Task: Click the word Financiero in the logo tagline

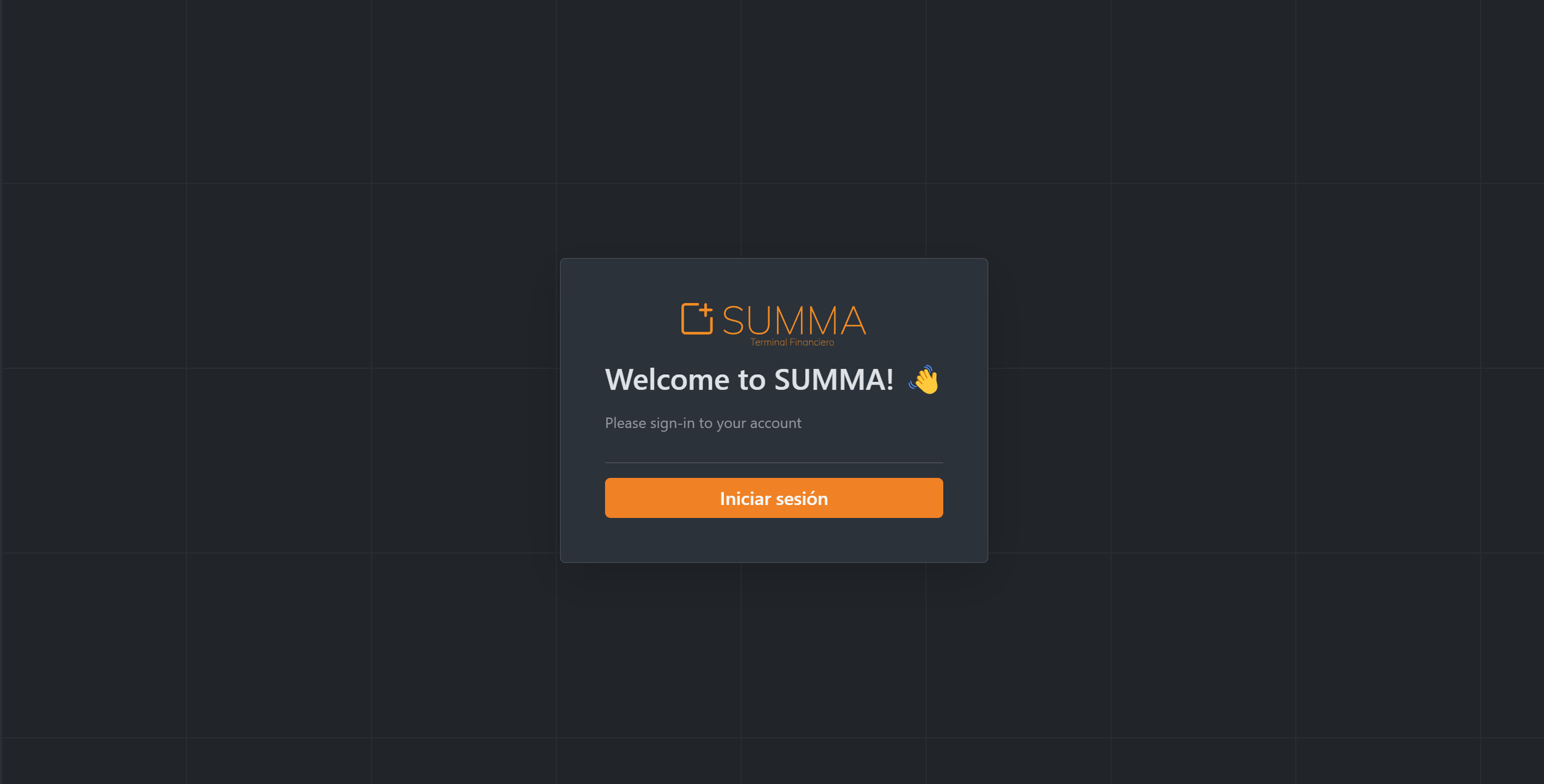Action: pos(812,342)
